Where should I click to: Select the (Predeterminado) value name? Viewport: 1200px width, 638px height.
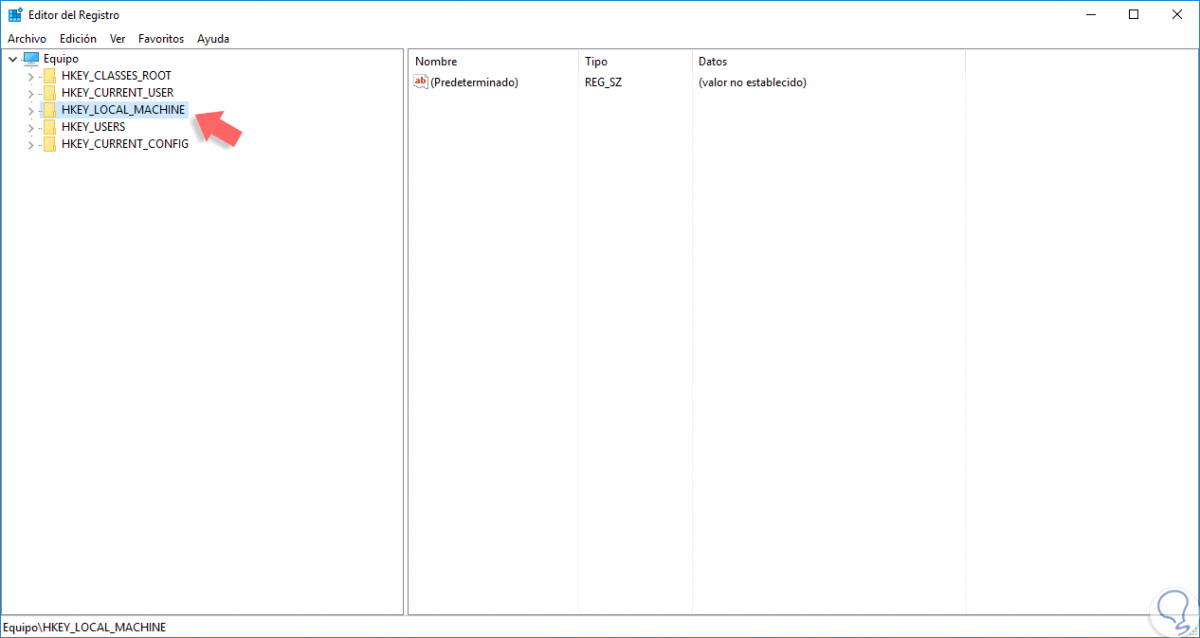coord(474,82)
